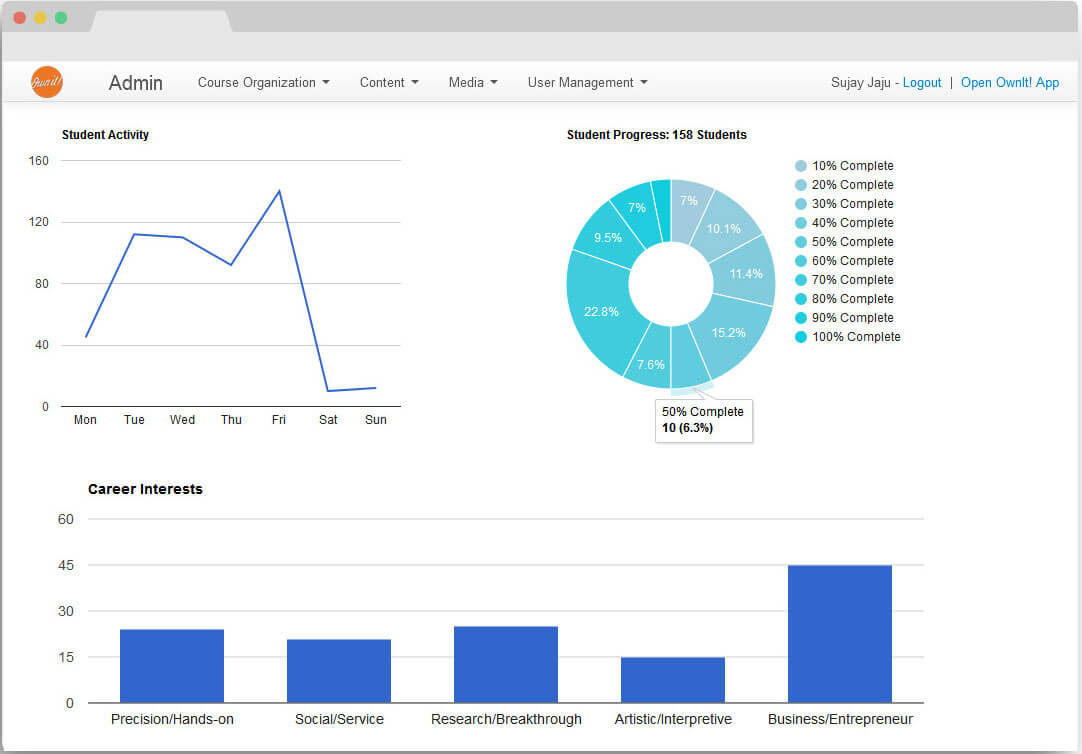Log out via the Logout link
This screenshot has height=754, width=1082.
click(922, 83)
